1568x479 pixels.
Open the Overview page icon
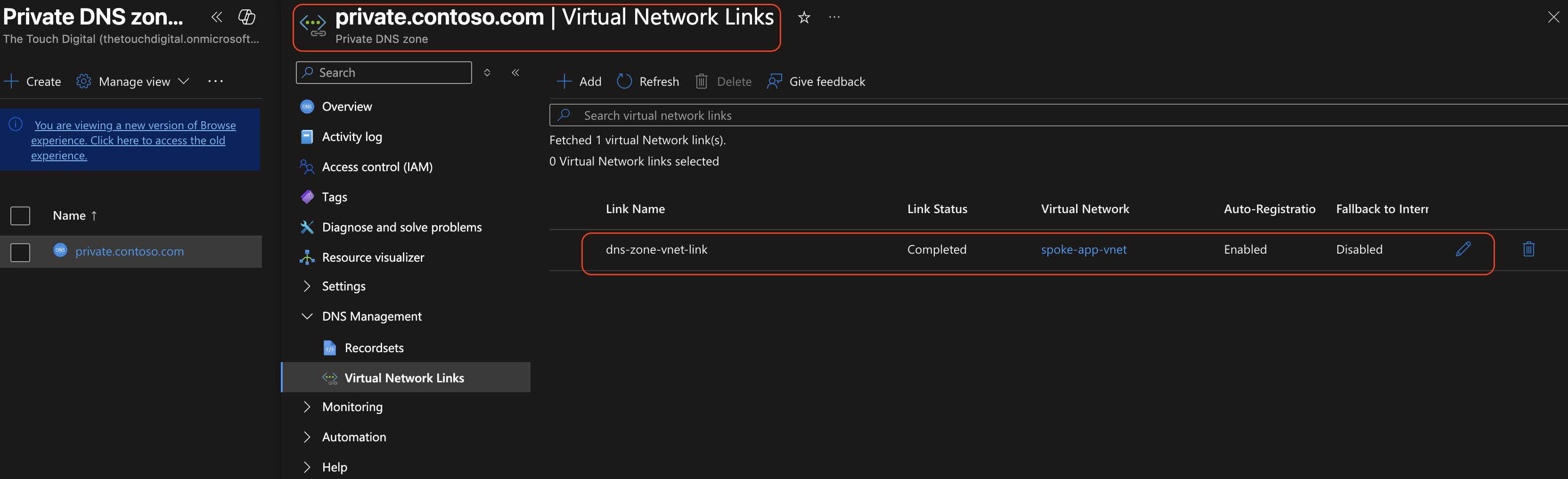[x=307, y=106]
